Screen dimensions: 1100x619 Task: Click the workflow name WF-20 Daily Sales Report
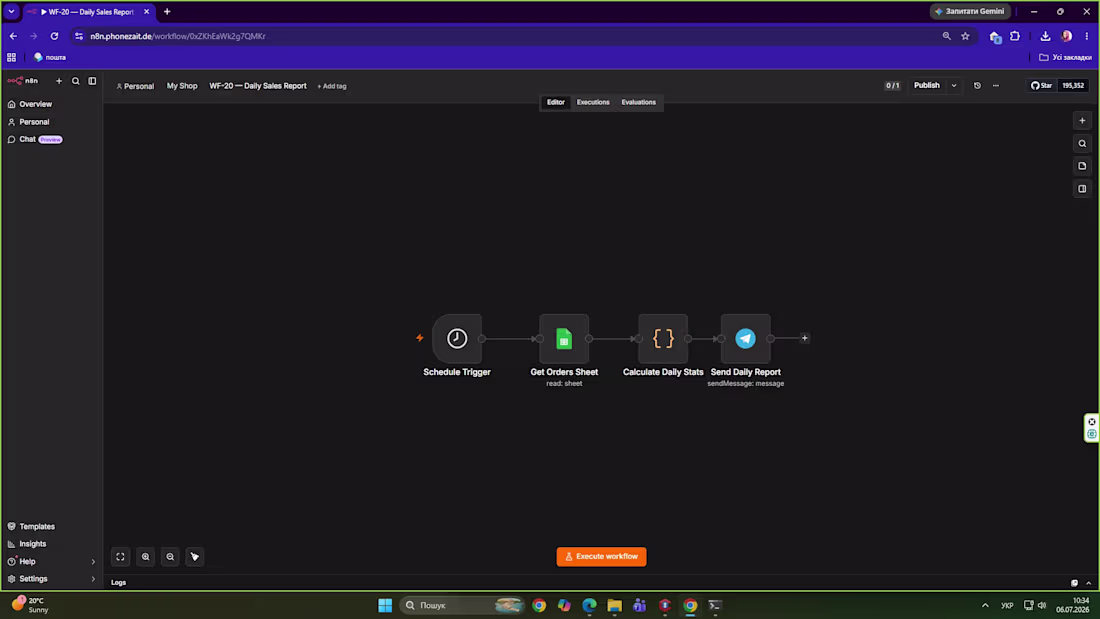click(x=257, y=86)
